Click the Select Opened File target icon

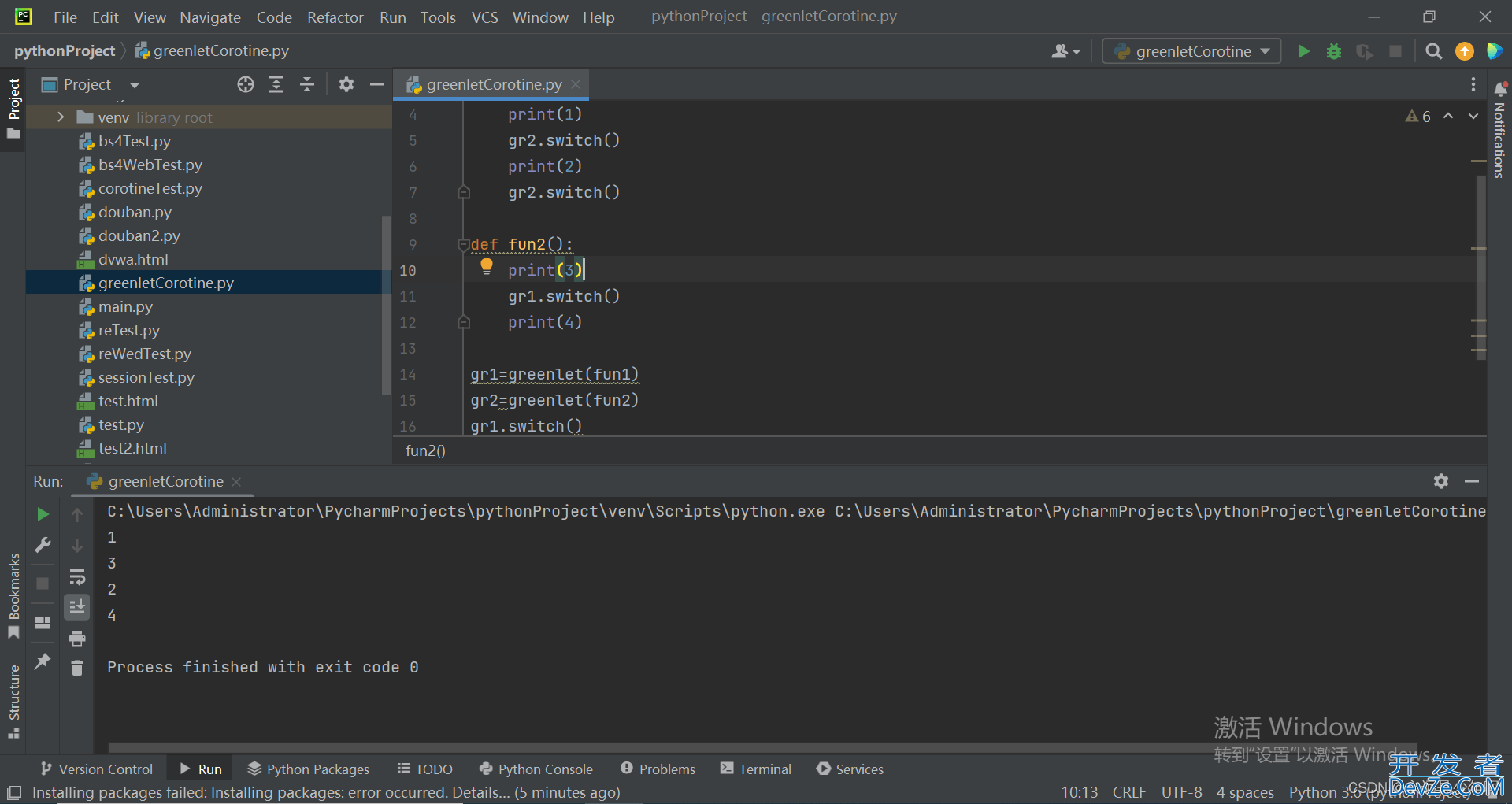[246, 84]
